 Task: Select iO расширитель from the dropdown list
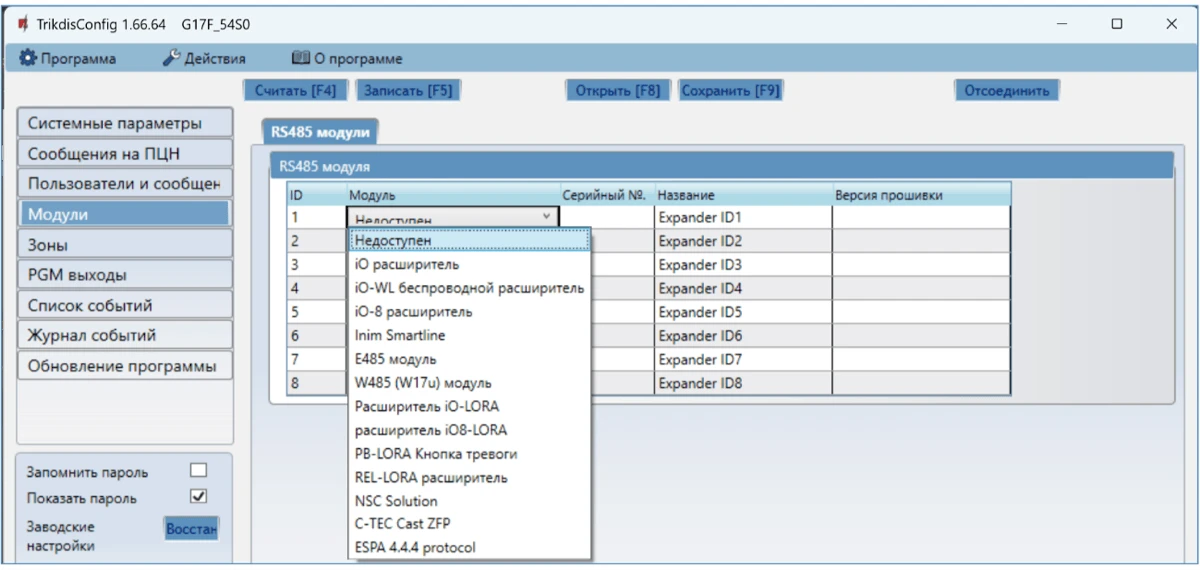(407, 264)
